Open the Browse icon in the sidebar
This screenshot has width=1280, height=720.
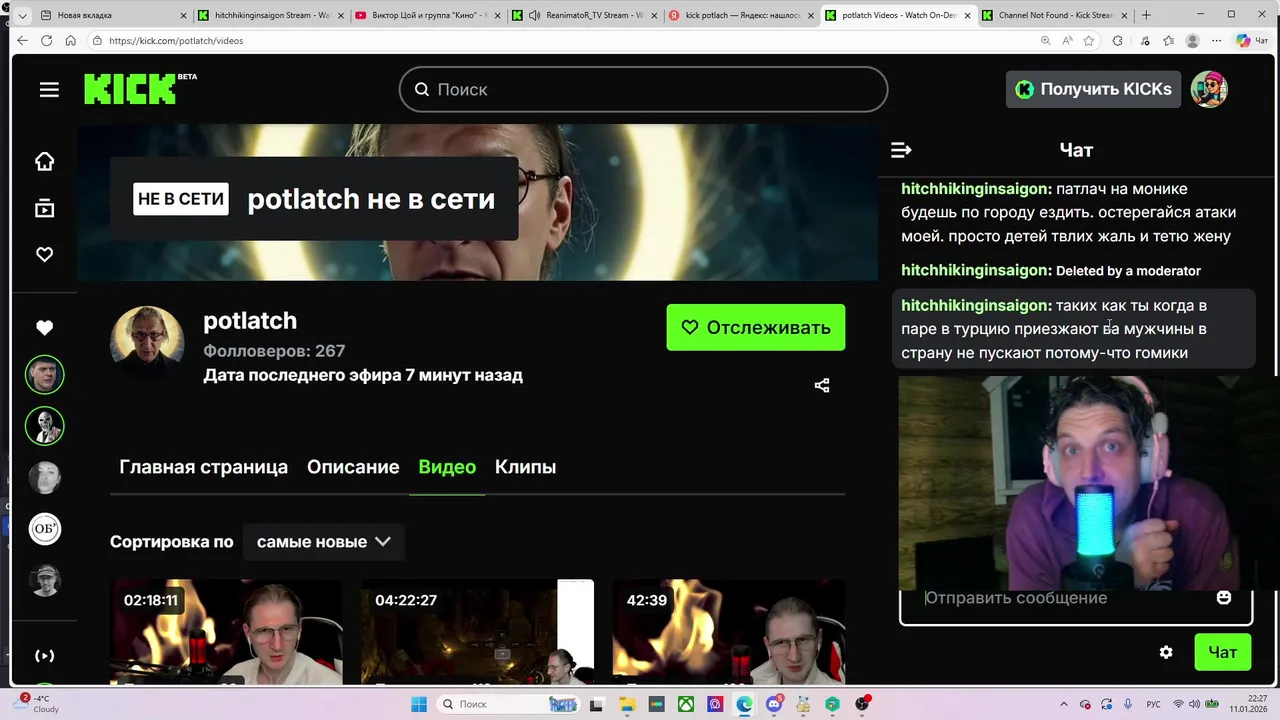tap(44, 208)
